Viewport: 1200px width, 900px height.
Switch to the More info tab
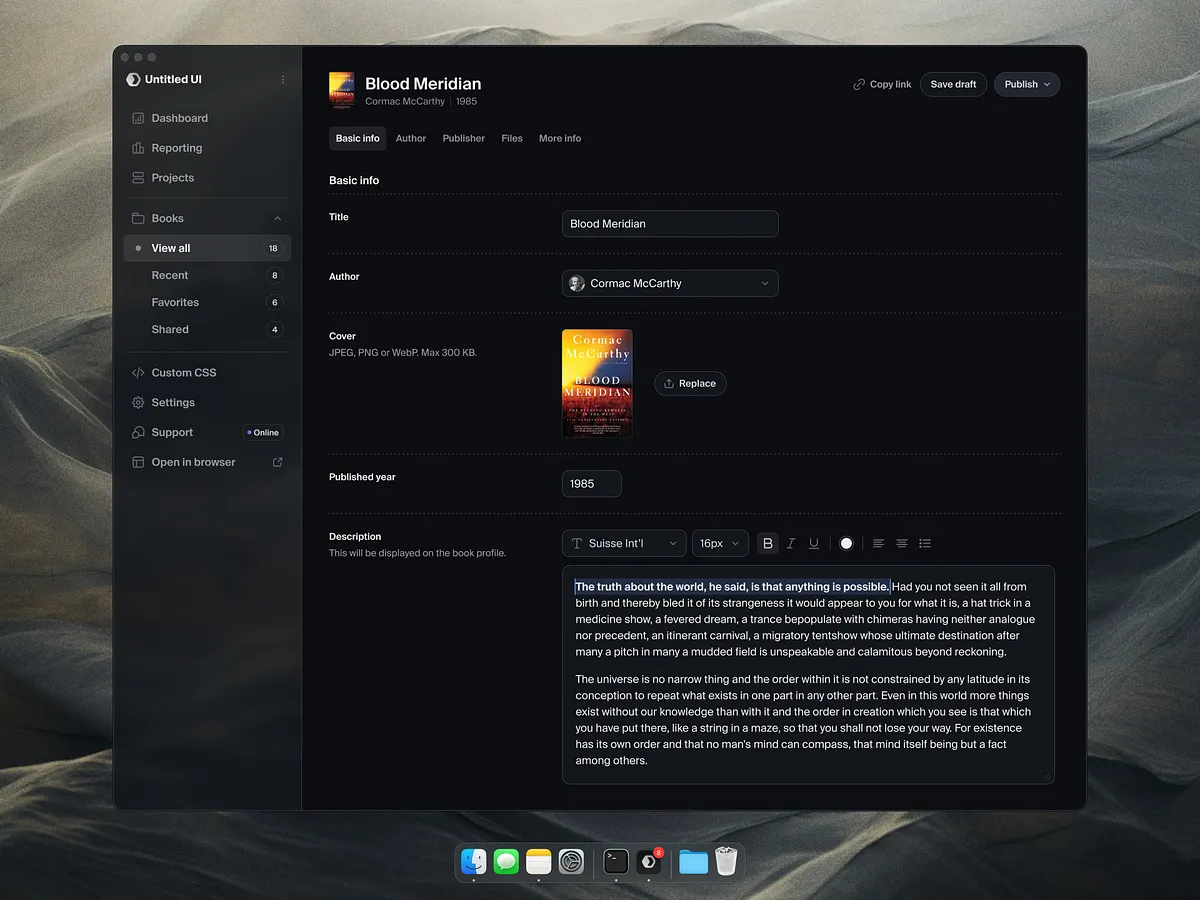(560, 139)
